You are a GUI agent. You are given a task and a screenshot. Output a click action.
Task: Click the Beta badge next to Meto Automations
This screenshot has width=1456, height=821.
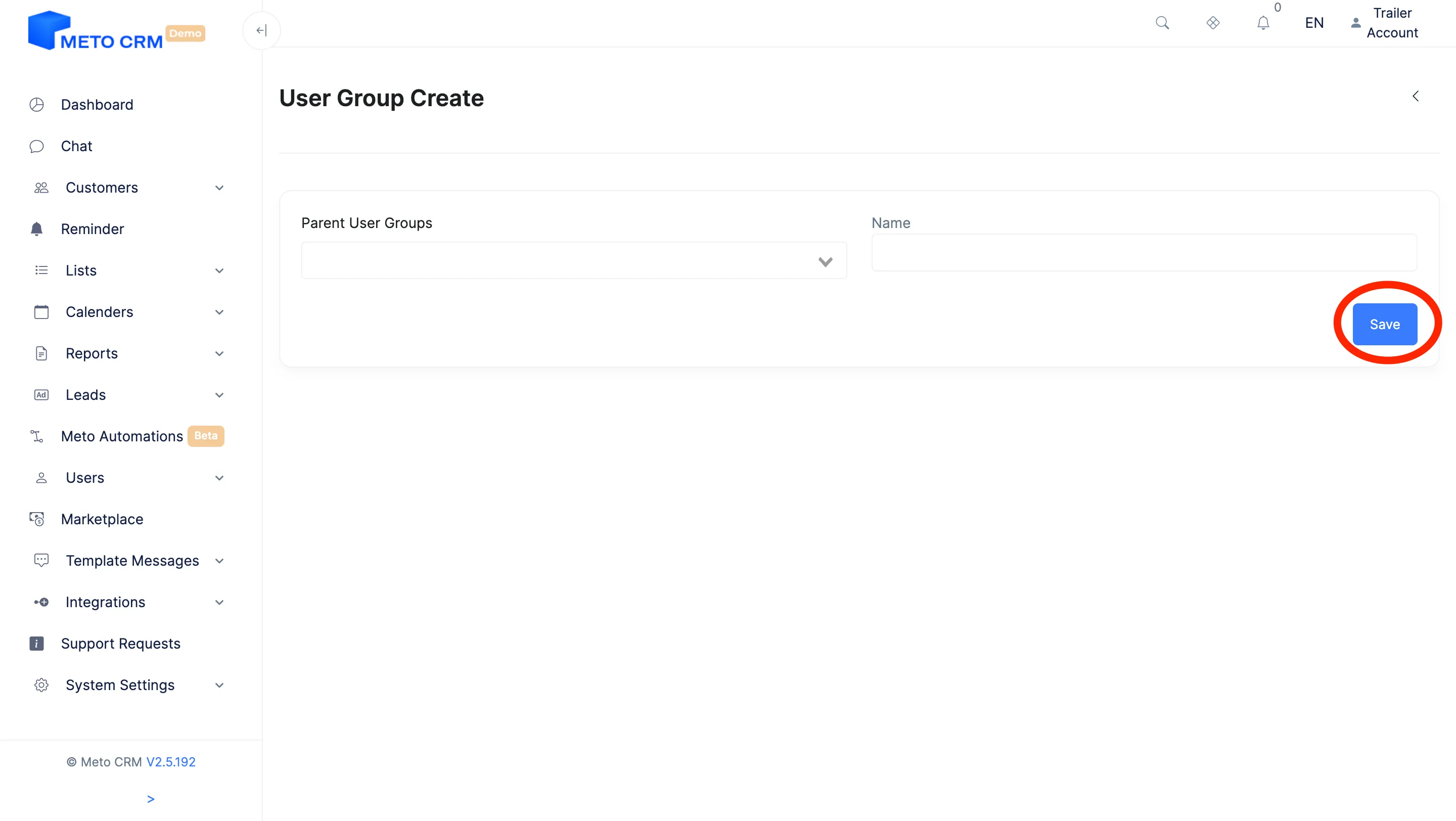206,436
